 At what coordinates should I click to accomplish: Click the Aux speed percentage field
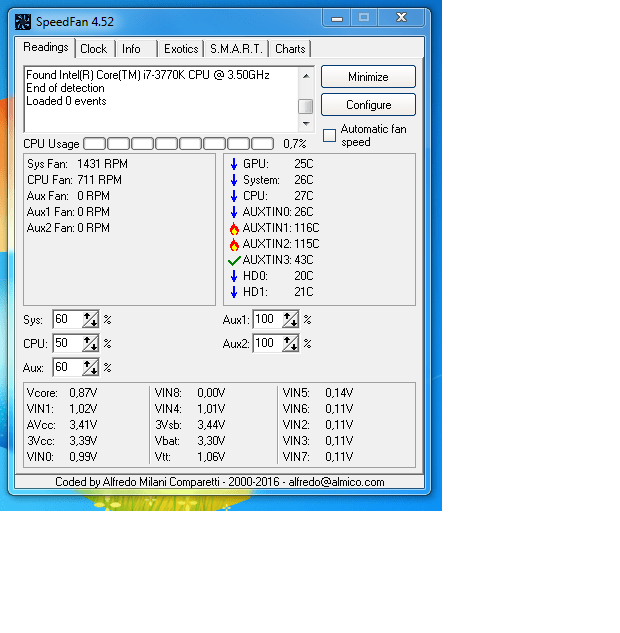click(x=67, y=367)
